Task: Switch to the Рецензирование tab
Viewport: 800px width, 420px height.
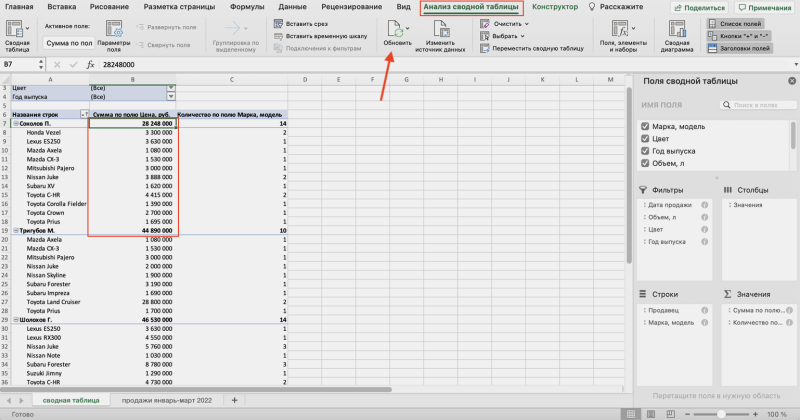Action: coord(352,7)
